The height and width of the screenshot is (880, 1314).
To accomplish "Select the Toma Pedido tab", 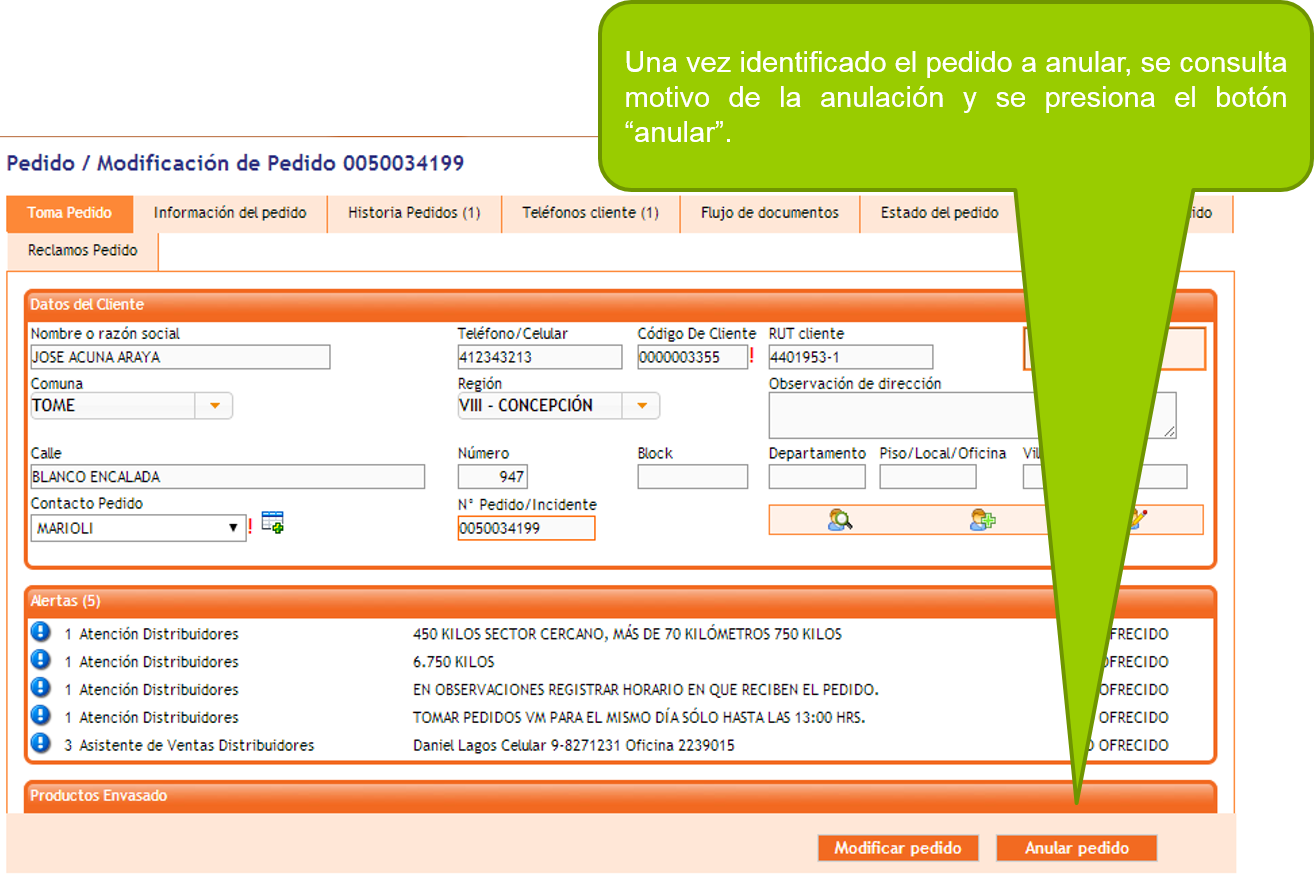I will [x=69, y=213].
